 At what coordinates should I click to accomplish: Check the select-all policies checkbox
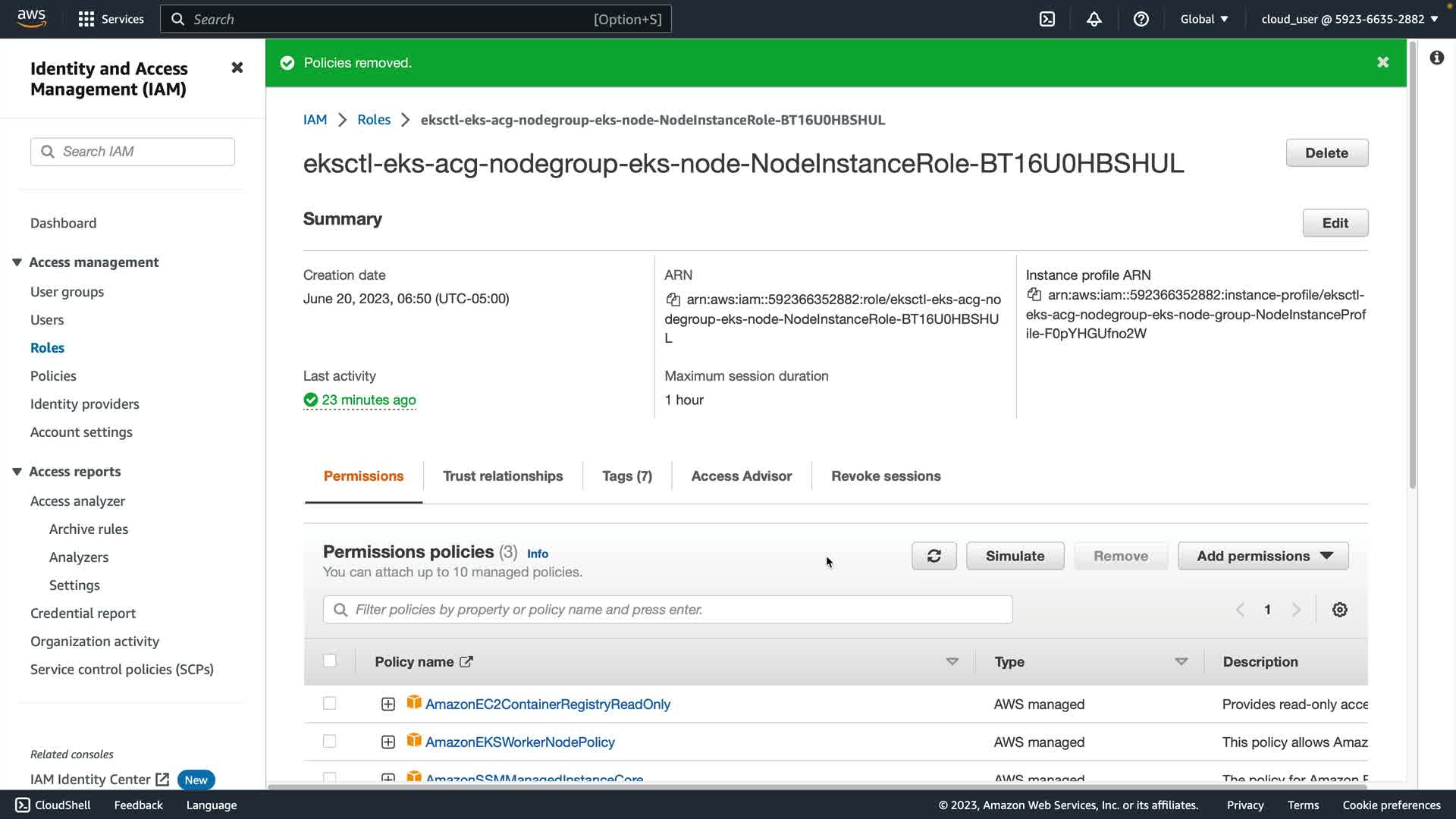click(x=329, y=661)
